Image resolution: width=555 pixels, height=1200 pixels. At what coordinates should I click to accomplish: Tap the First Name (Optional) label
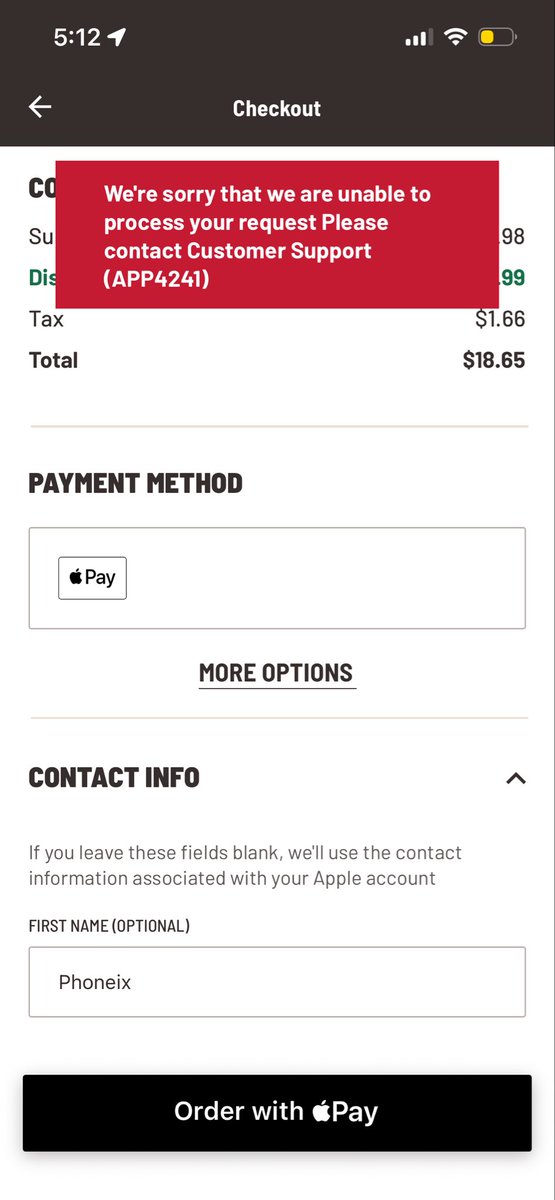109,926
